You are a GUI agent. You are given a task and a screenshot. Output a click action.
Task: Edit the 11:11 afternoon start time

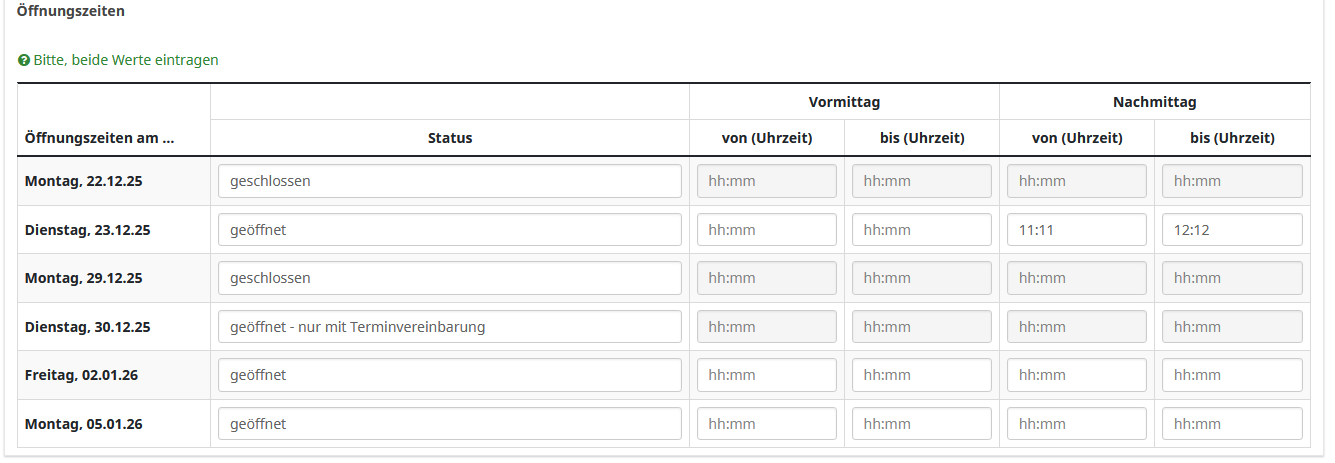pos(1076,230)
